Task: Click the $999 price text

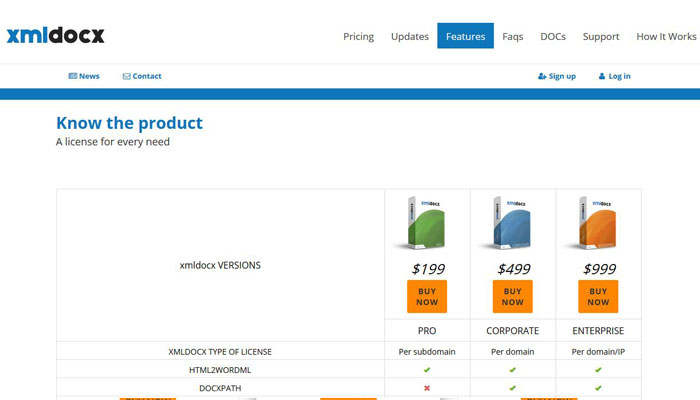Action: click(x=599, y=269)
